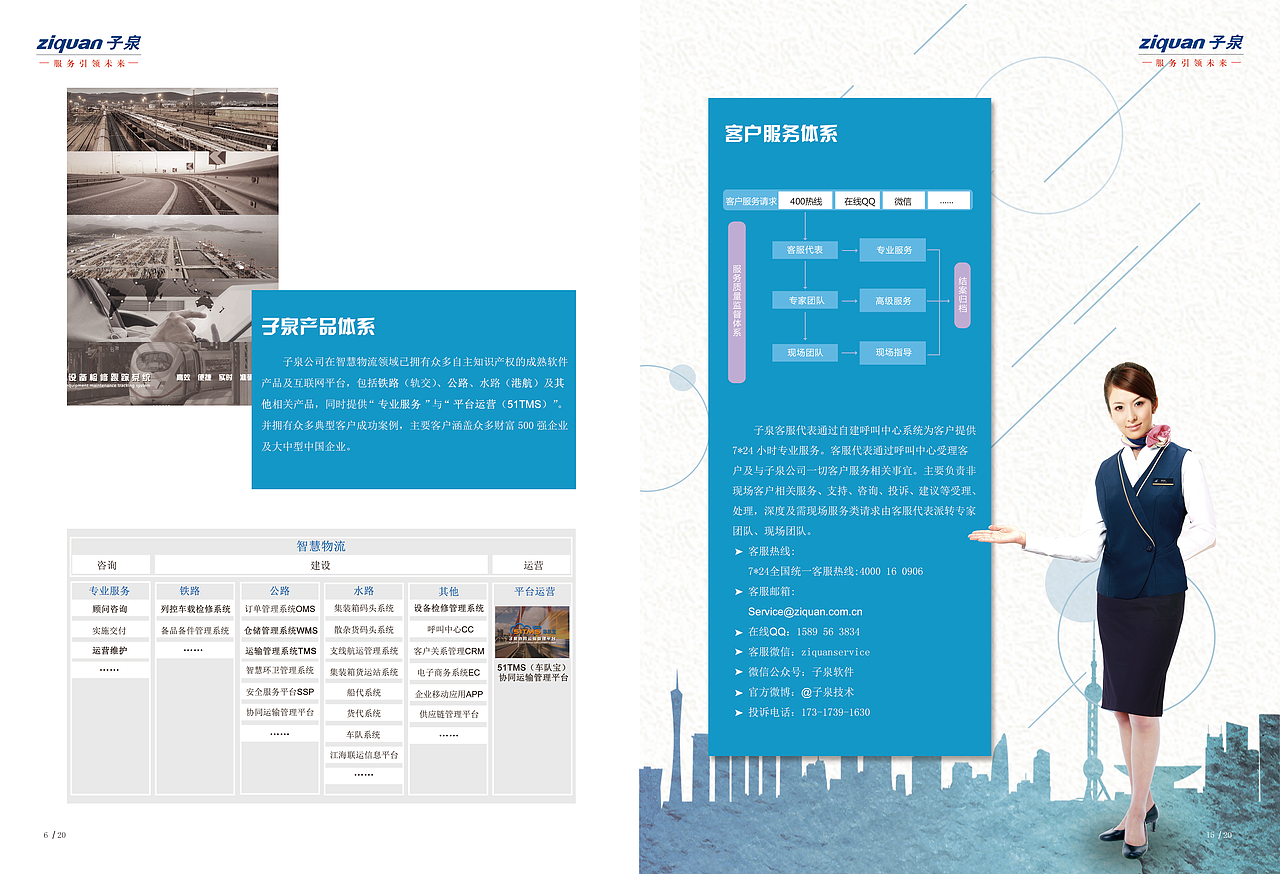
Task: Select the 公路 column header
Action: [279, 591]
